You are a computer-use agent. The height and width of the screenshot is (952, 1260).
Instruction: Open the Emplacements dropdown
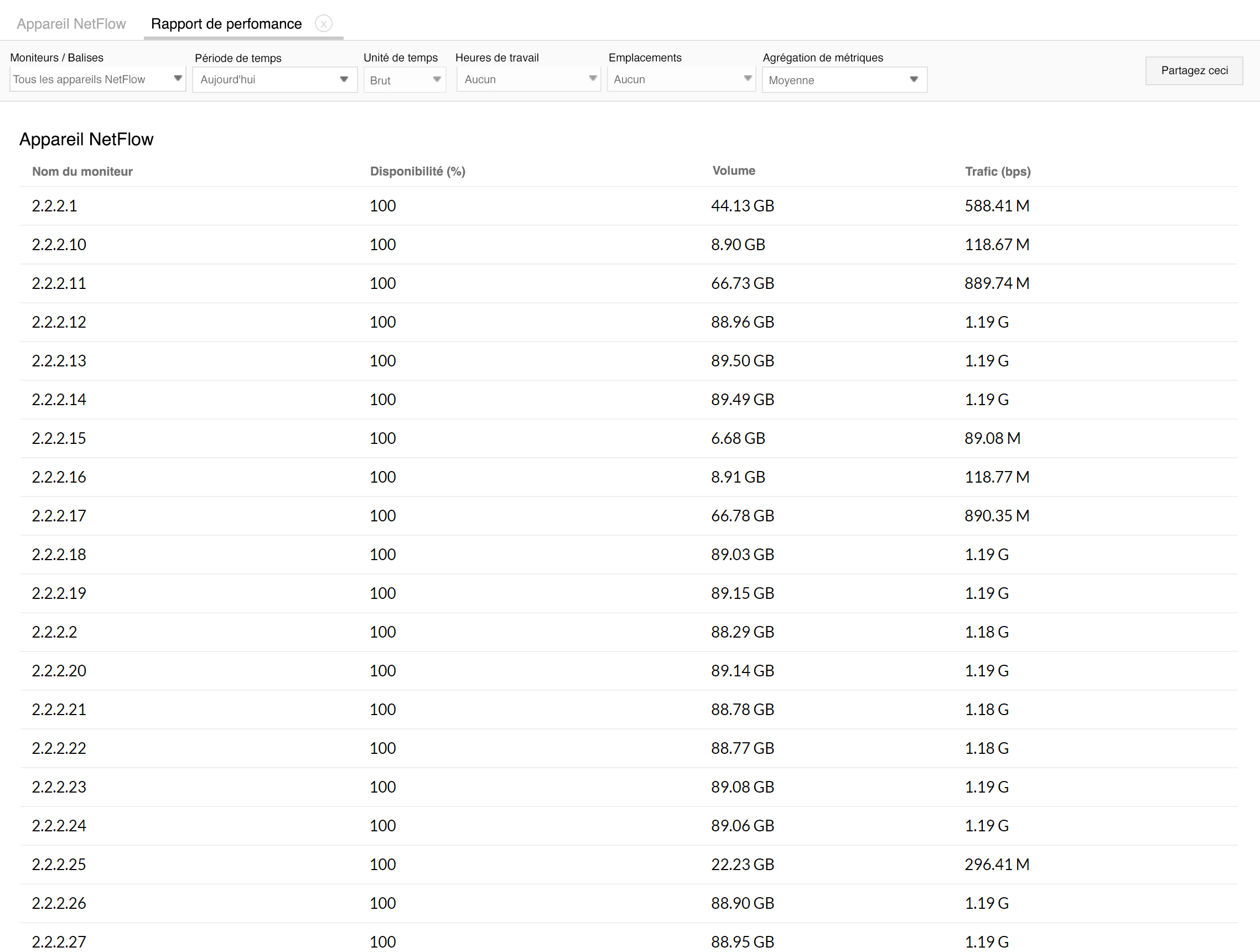[x=681, y=79]
